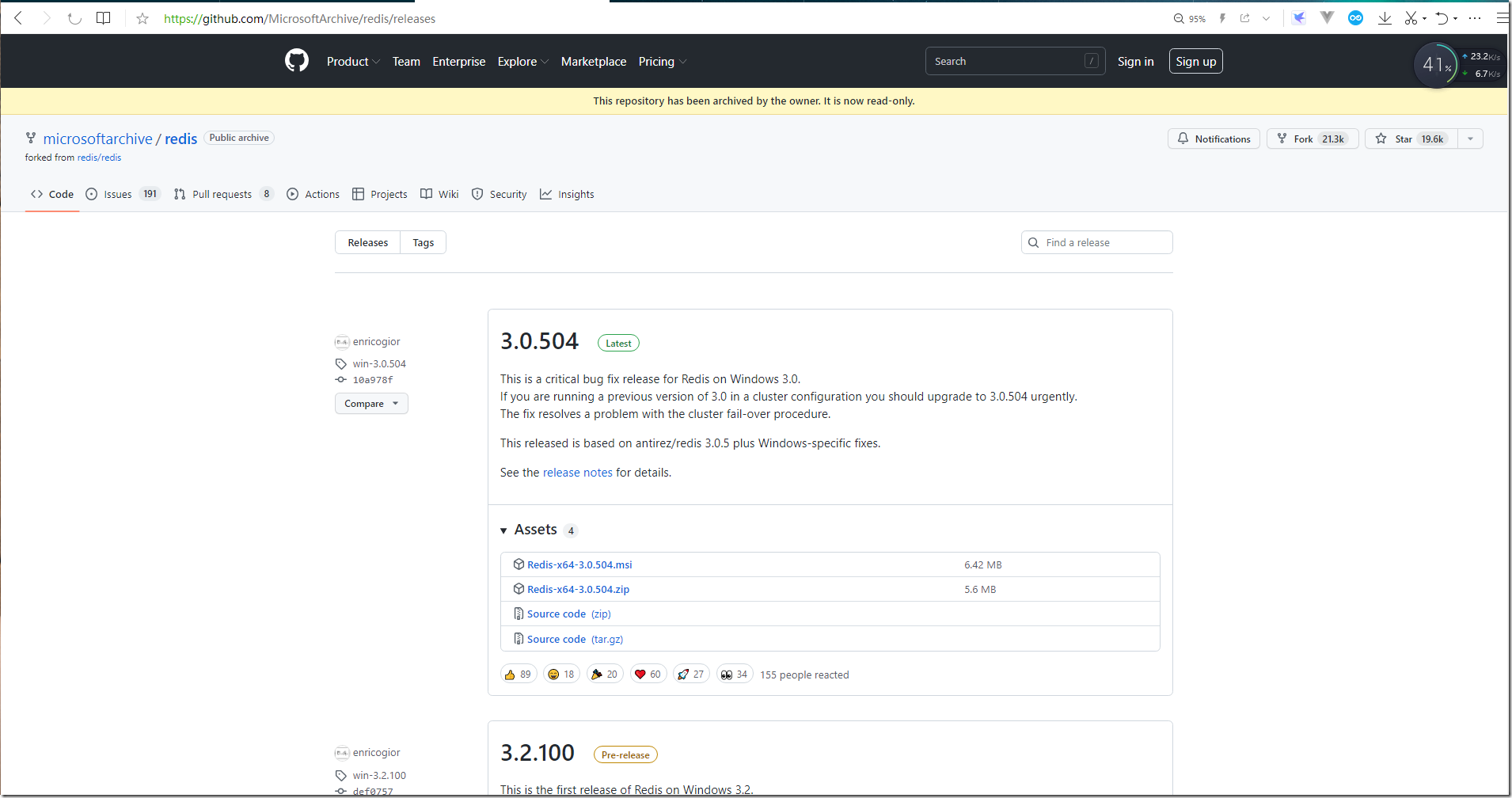This screenshot has width=1512, height=798.
Task: Open the reading mode book icon
Action: (104, 18)
